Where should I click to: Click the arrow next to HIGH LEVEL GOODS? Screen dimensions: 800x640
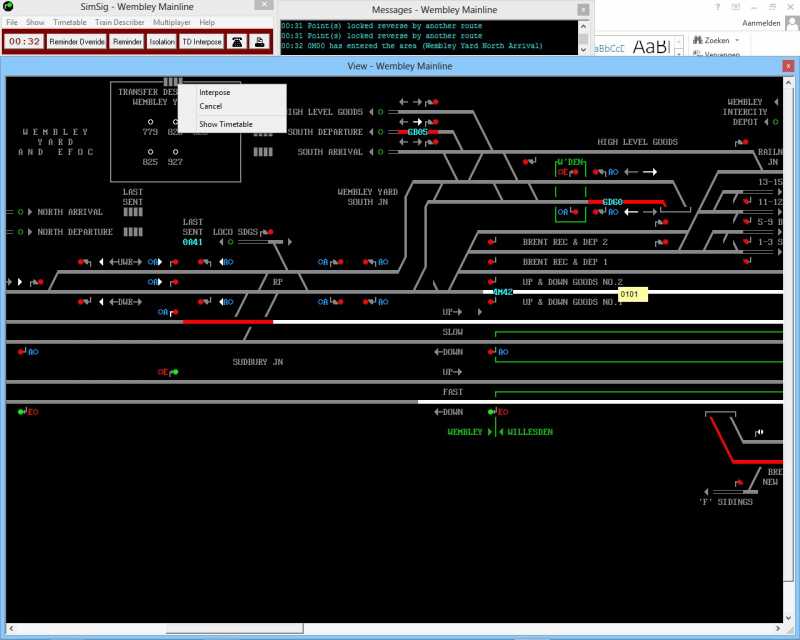click(x=371, y=112)
